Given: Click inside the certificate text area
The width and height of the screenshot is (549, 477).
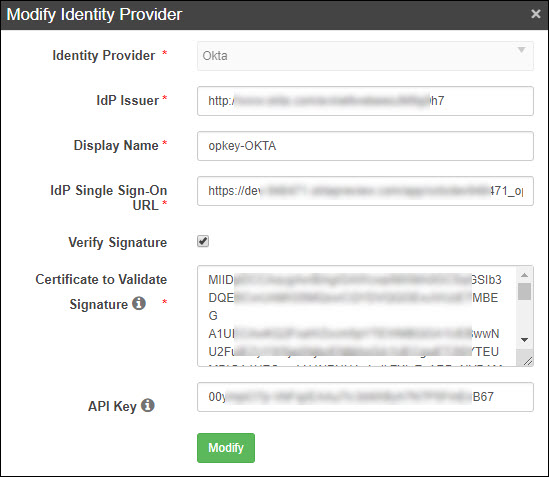Looking at the screenshot, I should (x=356, y=316).
